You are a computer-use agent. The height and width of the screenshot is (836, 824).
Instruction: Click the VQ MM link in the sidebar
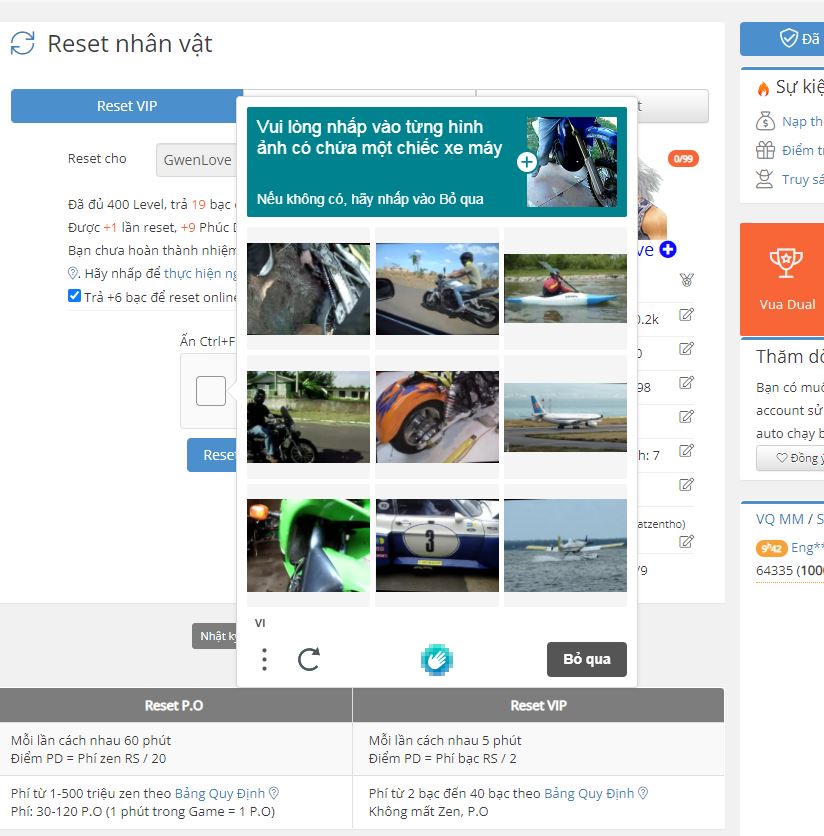(x=779, y=519)
